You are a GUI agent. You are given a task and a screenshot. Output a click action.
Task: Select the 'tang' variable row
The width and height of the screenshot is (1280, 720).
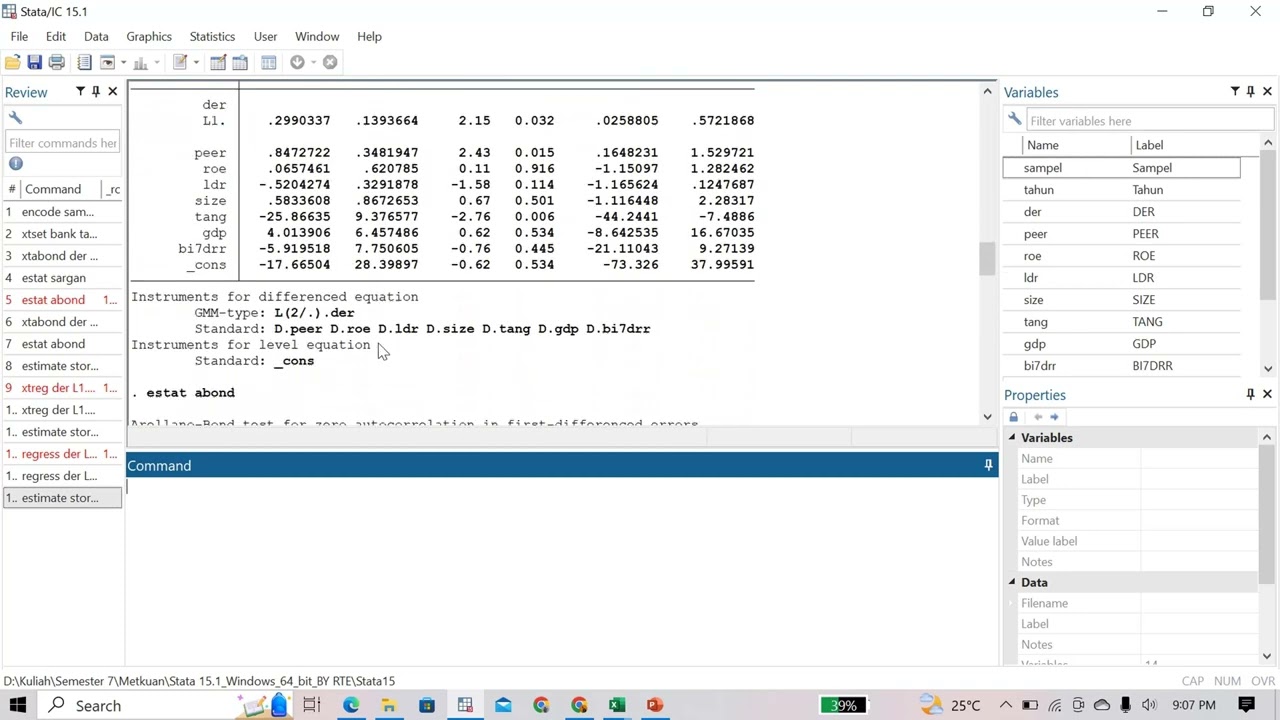pyautogui.click(x=1121, y=322)
